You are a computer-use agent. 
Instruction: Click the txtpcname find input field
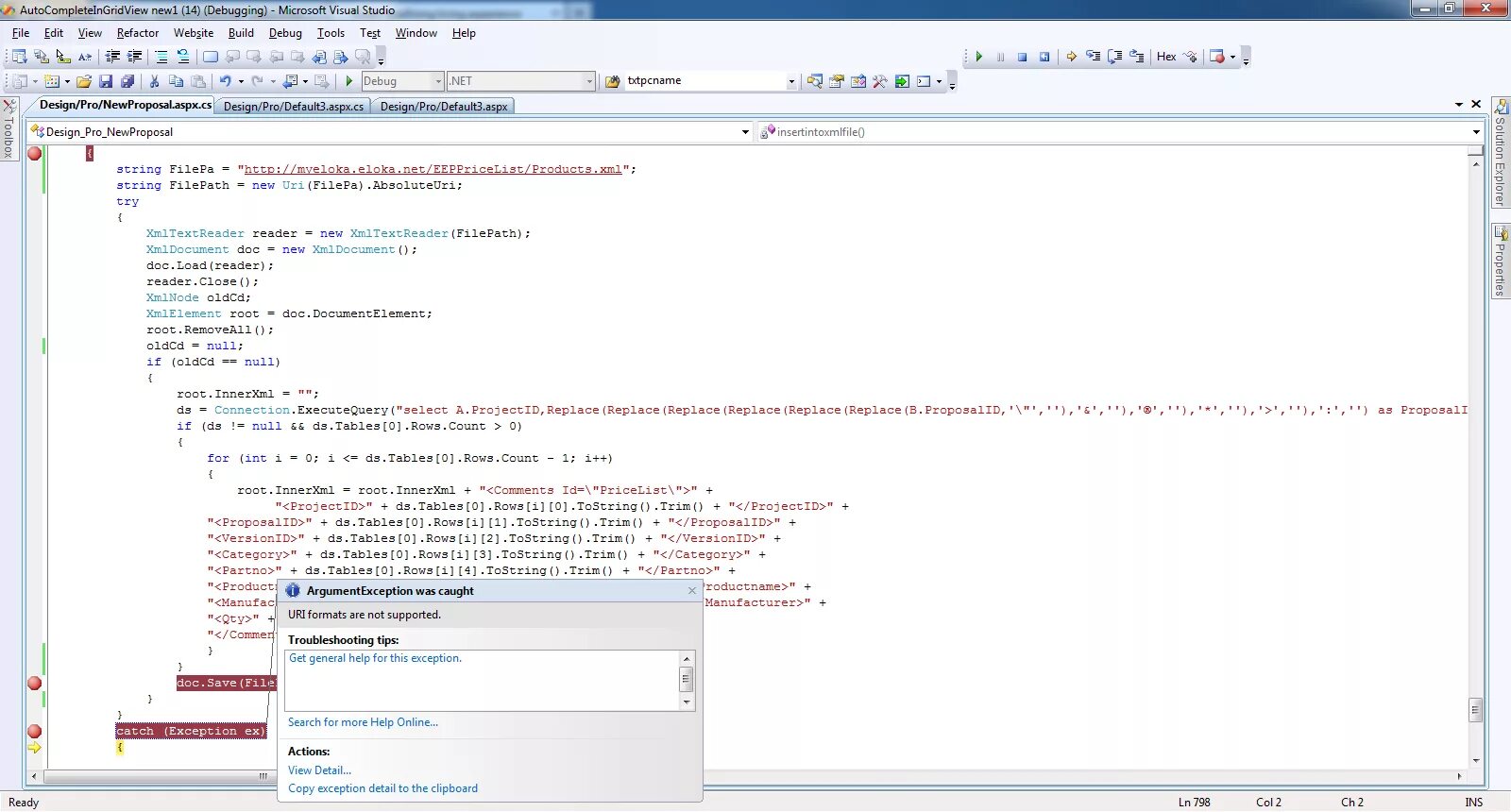pyautogui.click(x=705, y=81)
